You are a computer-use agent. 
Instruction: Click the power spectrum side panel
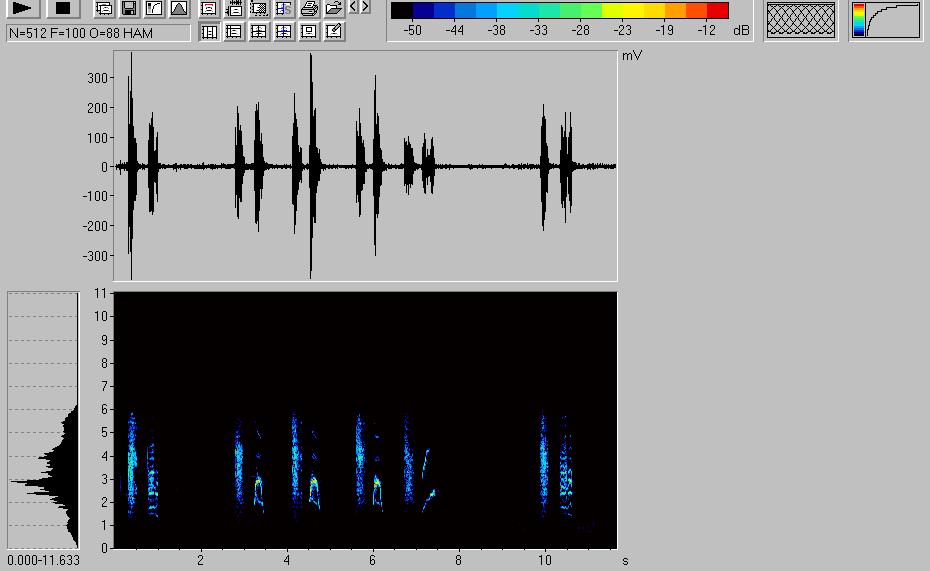[x=43, y=420]
